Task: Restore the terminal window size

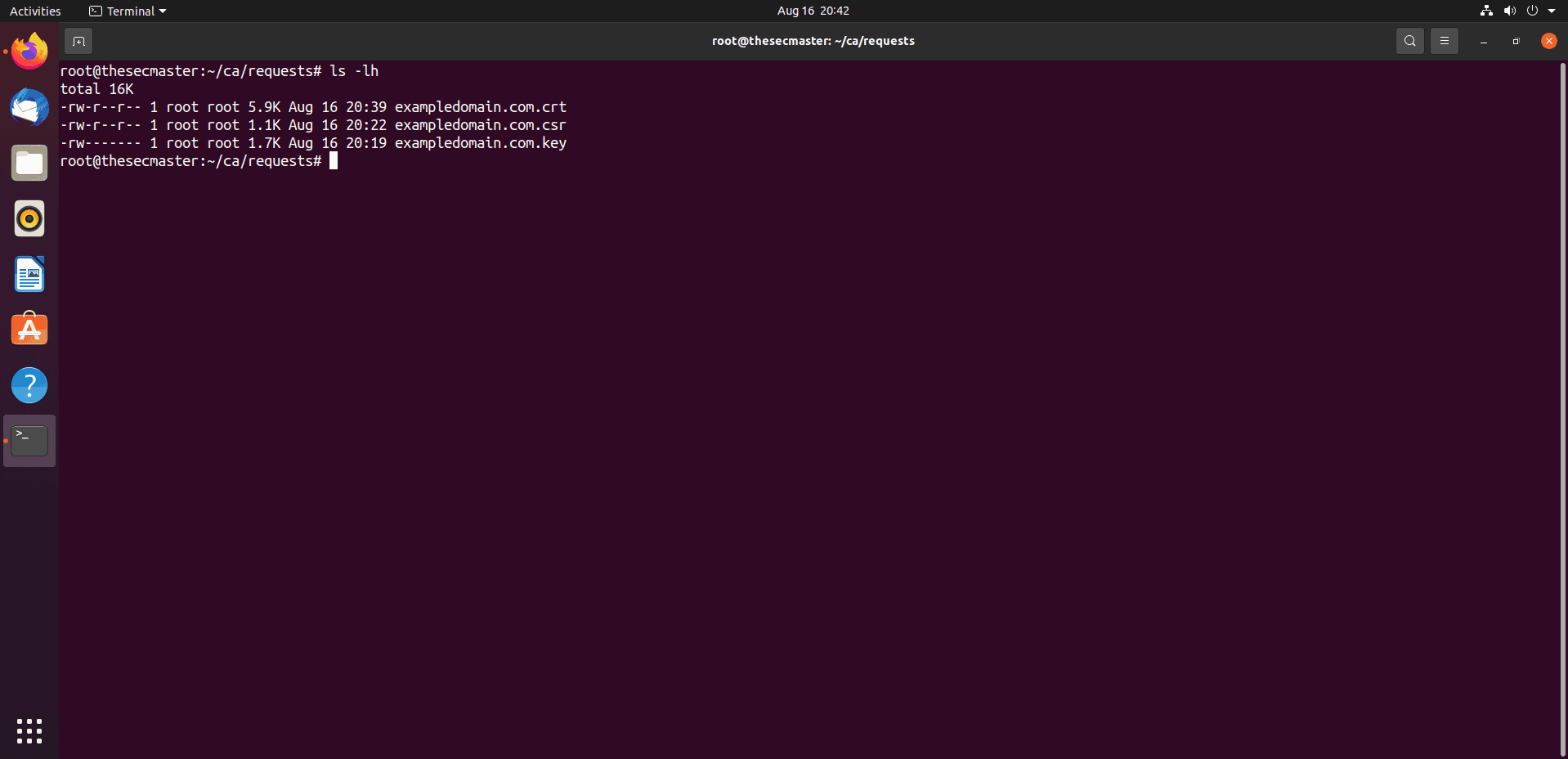Action: click(1516, 41)
